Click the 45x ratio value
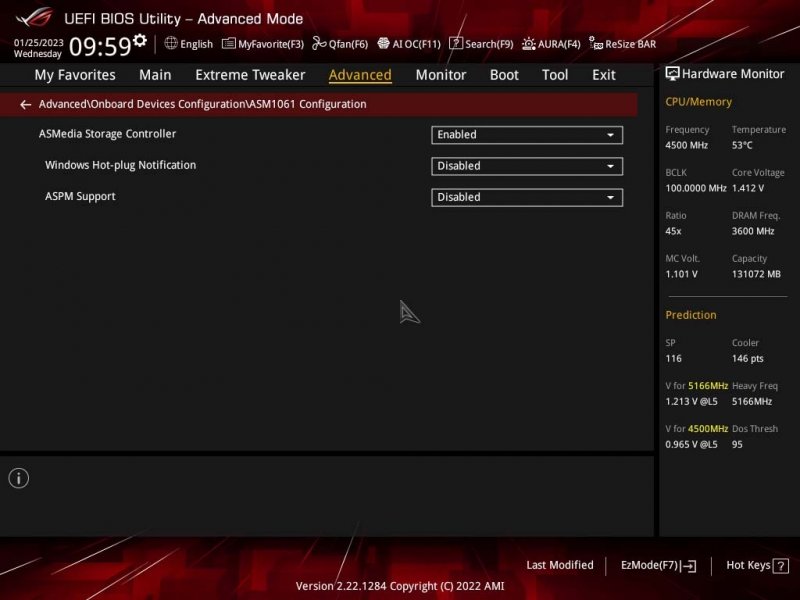800x600 pixels. coord(673,231)
